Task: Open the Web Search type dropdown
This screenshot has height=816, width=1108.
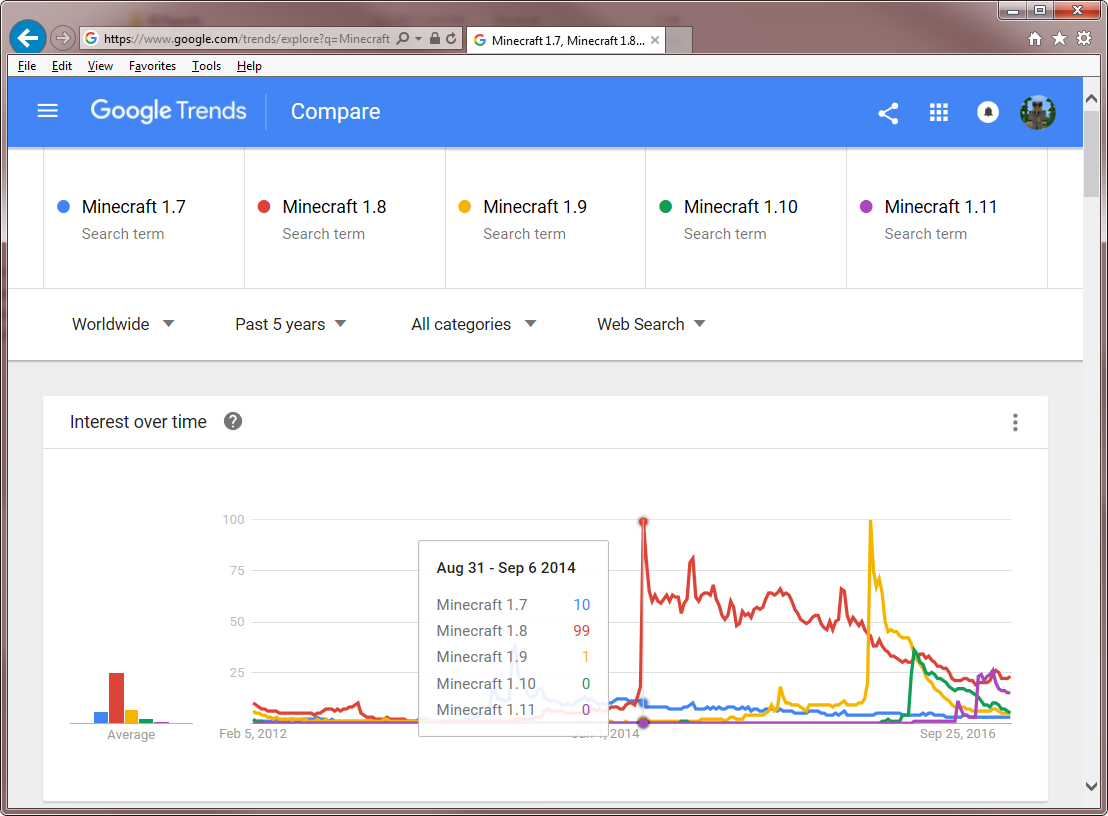Action: pos(651,324)
